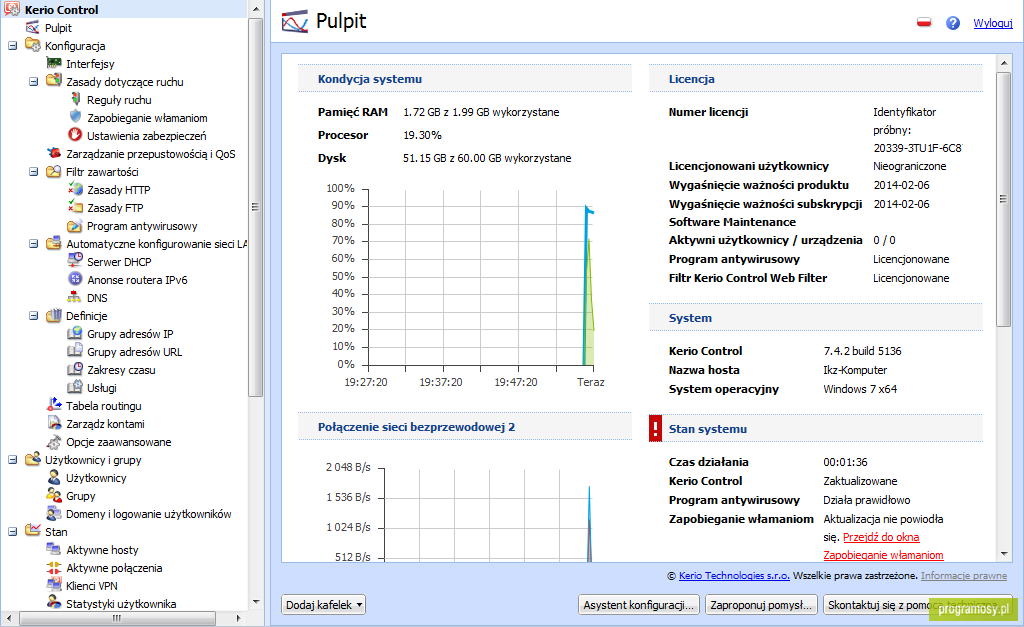Screen dimensions: 1024x627
Task: Click the Aktywne połączenia icon
Action: (x=54, y=568)
